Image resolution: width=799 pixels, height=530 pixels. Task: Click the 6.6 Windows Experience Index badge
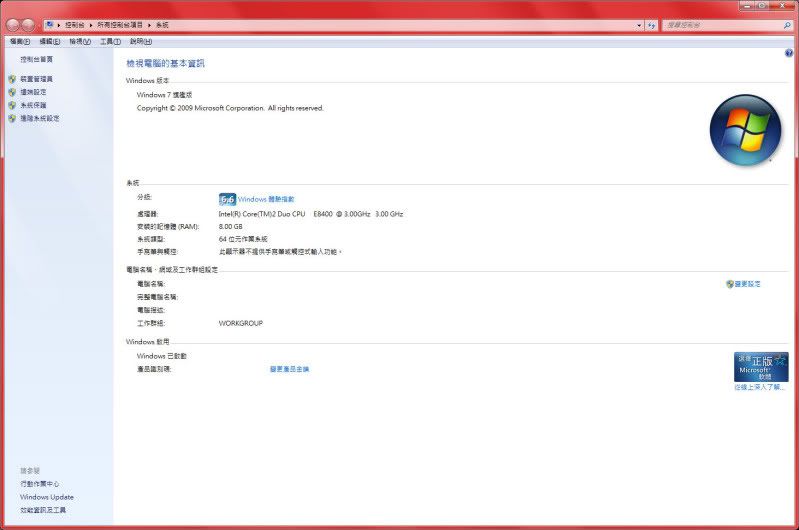click(227, 199)
